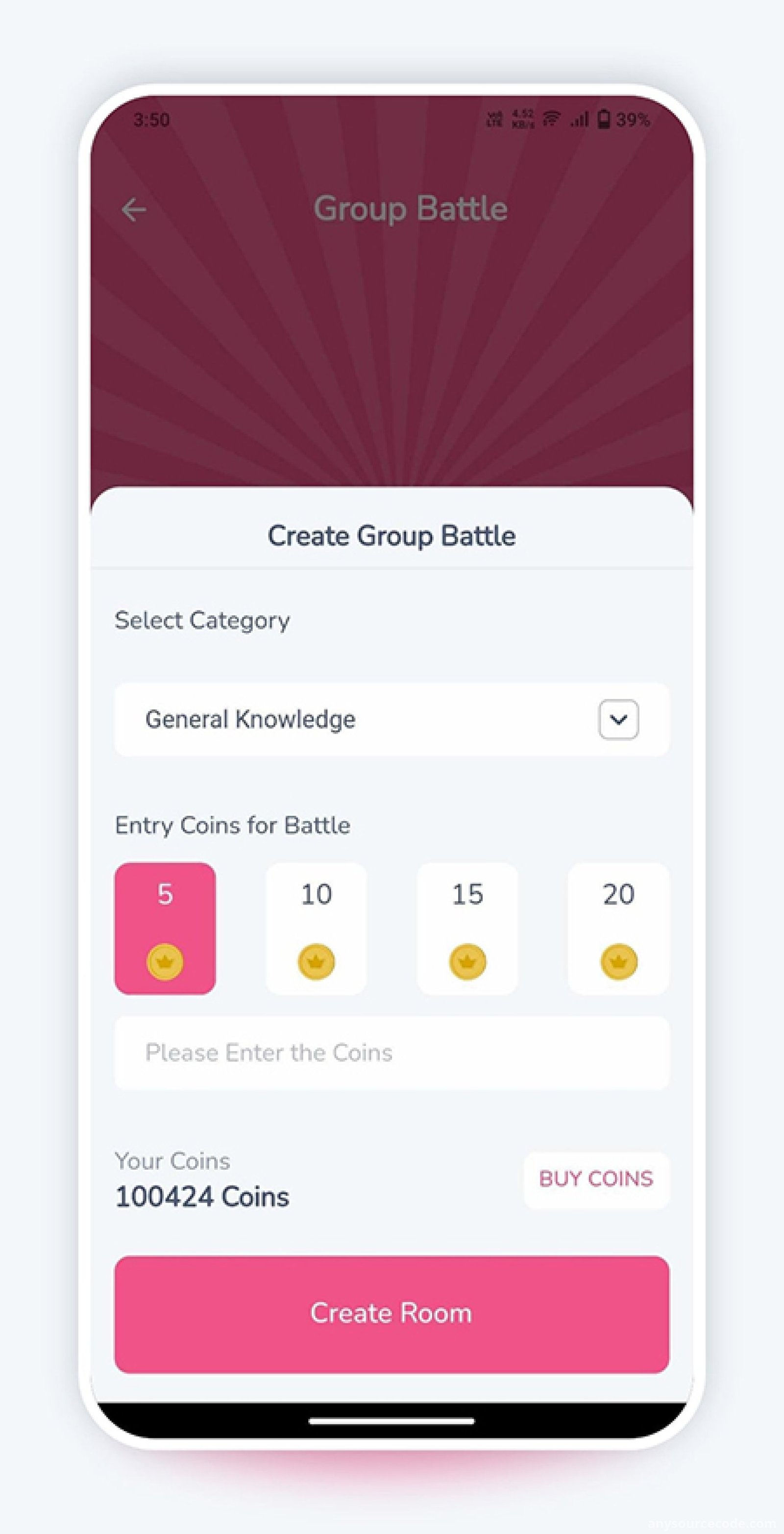Tap the Wi-Fi icon in status bar
784x1534 pixels.
click(x=552, y=119)
